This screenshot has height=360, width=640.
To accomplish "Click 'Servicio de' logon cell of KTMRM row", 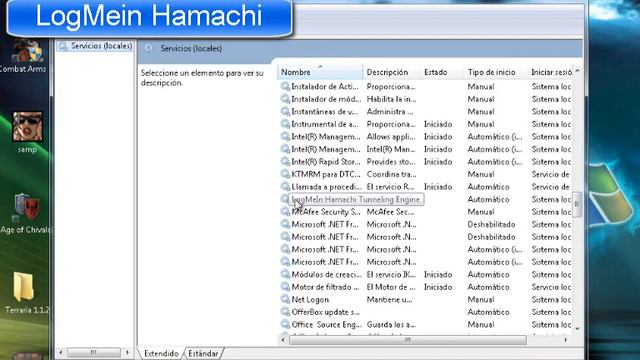I will click(550, 174).
